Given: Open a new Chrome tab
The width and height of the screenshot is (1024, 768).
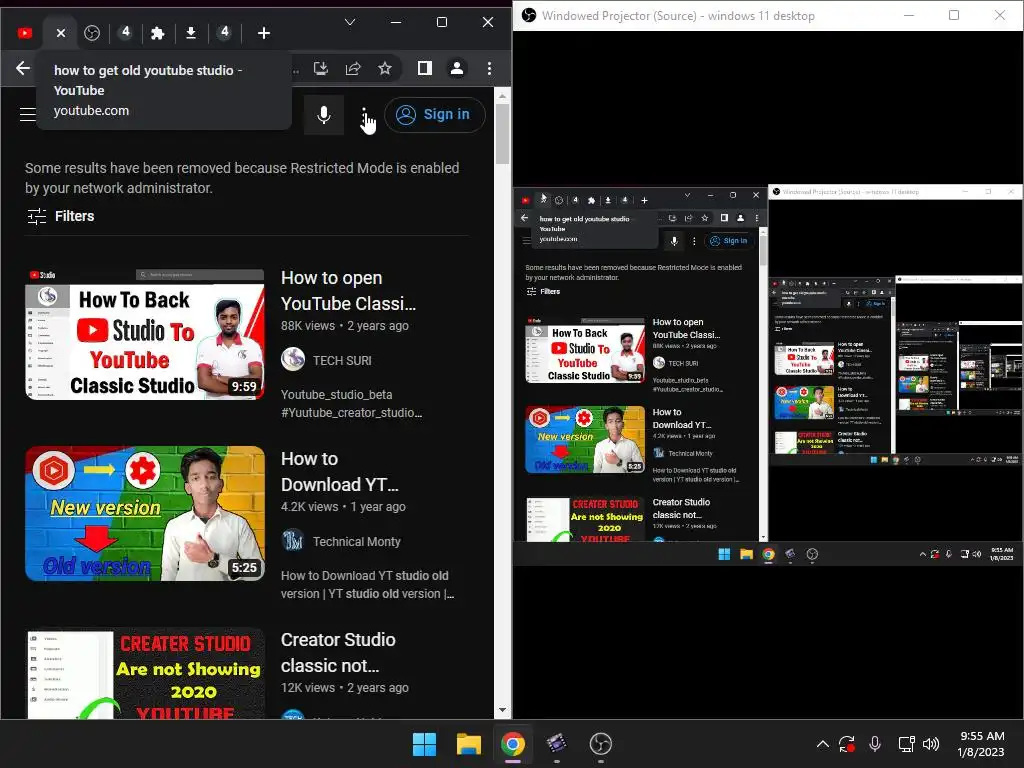Looking at the screenshot, I should (x=264, y=33).
